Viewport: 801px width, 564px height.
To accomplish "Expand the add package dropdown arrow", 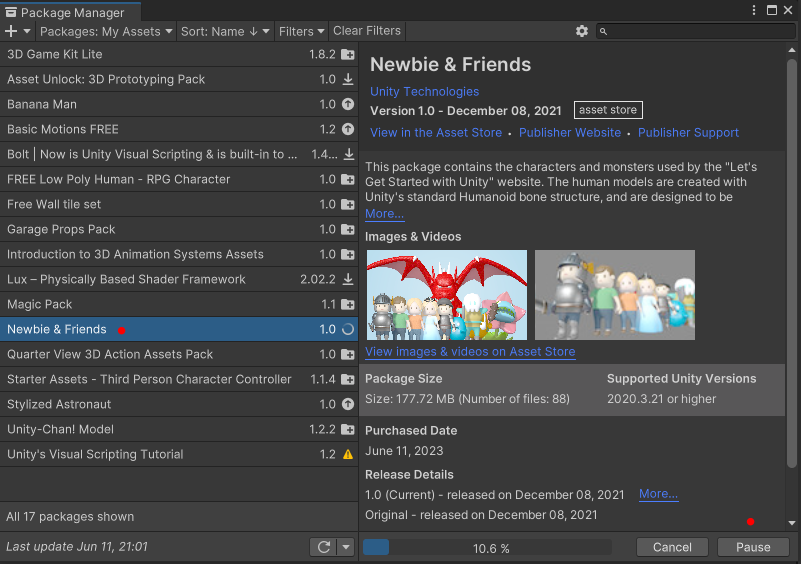I will click(27, 31).
